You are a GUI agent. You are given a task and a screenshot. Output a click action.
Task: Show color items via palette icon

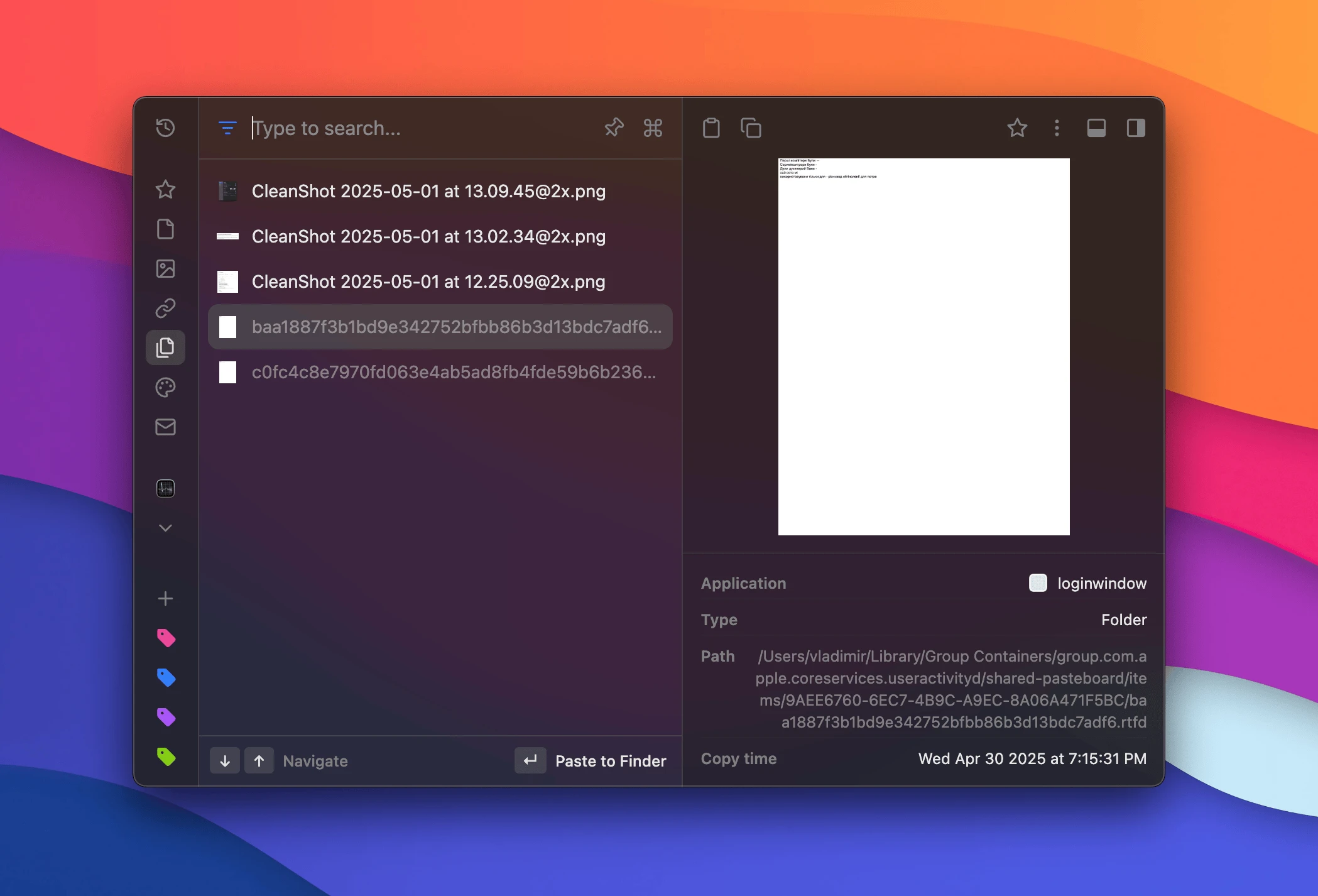tap(165, 387)
